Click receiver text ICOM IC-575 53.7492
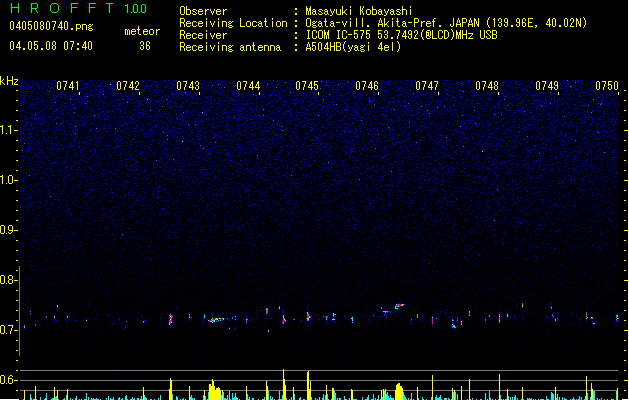The width and height of the screenshot is (629, 400). pyautogui.click(x=365, y=35)
